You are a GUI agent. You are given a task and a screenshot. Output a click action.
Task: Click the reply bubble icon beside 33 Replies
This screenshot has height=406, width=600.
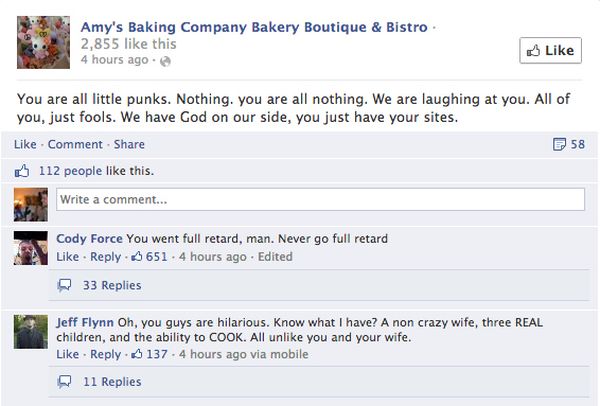64,285
